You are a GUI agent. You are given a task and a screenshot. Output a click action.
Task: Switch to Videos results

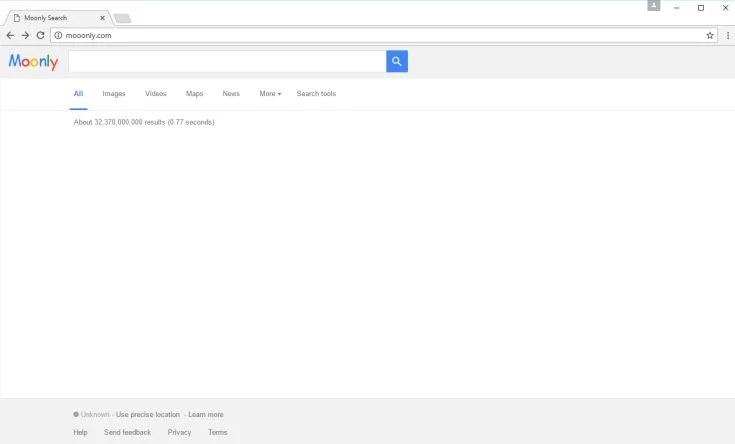[x=156, y=94]
